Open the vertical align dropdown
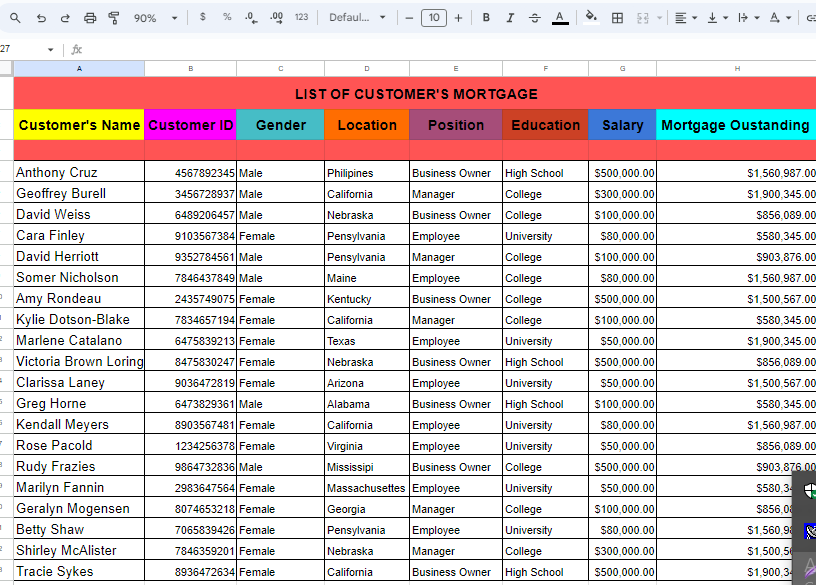The height and width of the screenshot is (585, 816). tap(718, 18)
